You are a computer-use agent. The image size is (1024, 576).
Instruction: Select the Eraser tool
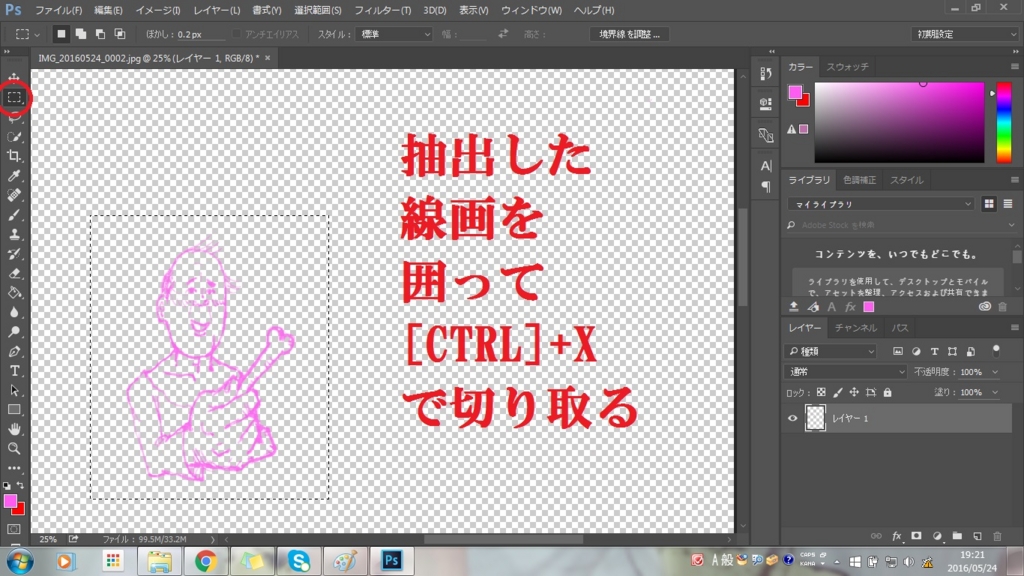click(14, 274)
